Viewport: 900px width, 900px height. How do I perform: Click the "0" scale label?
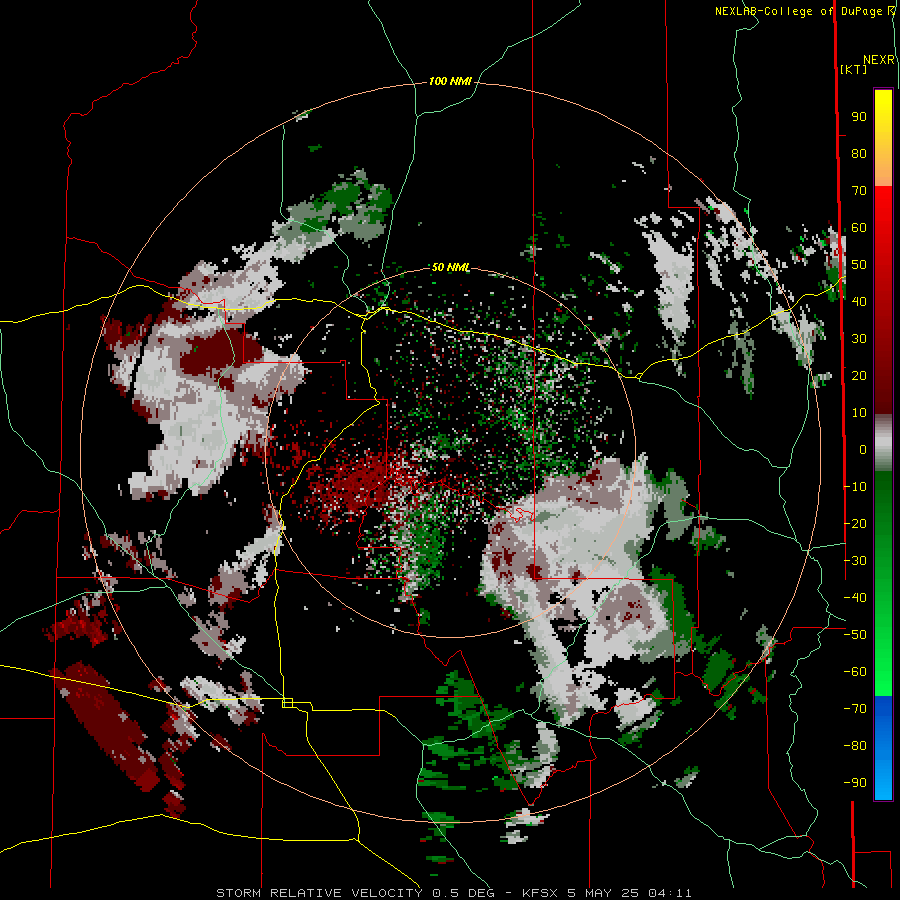[x=863, y=450]
